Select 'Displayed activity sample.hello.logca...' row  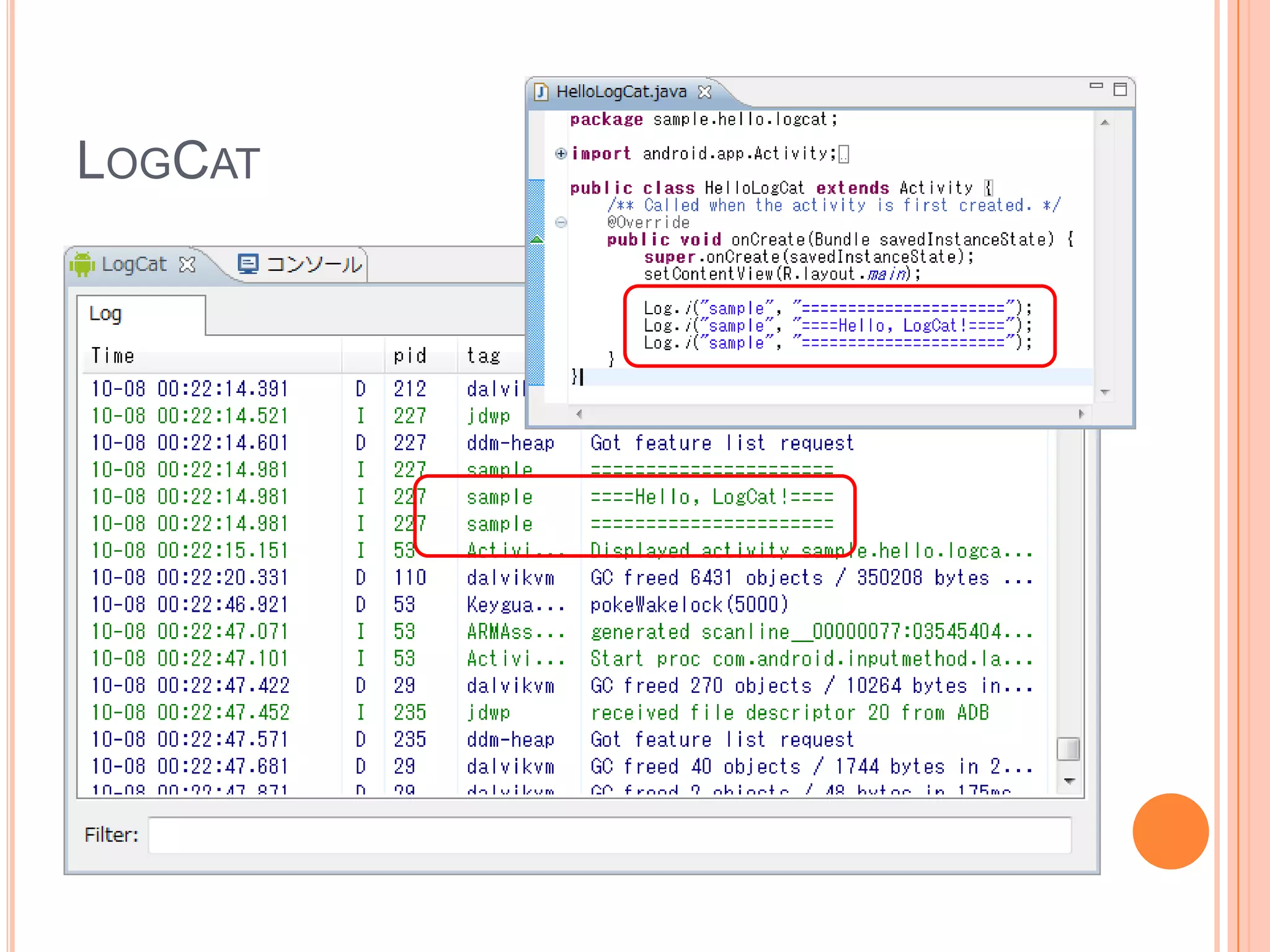[564, 551]
